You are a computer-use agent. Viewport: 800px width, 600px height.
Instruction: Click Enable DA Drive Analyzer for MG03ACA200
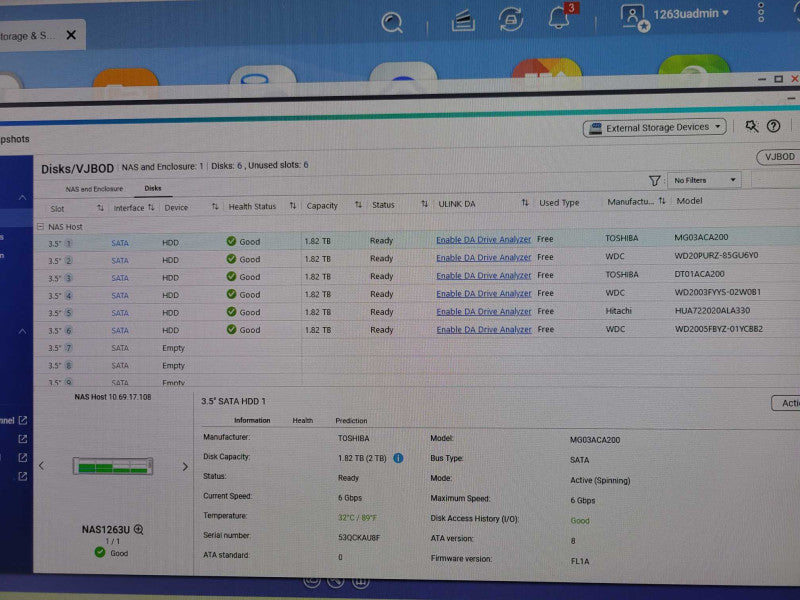click(x=483, y=239)
